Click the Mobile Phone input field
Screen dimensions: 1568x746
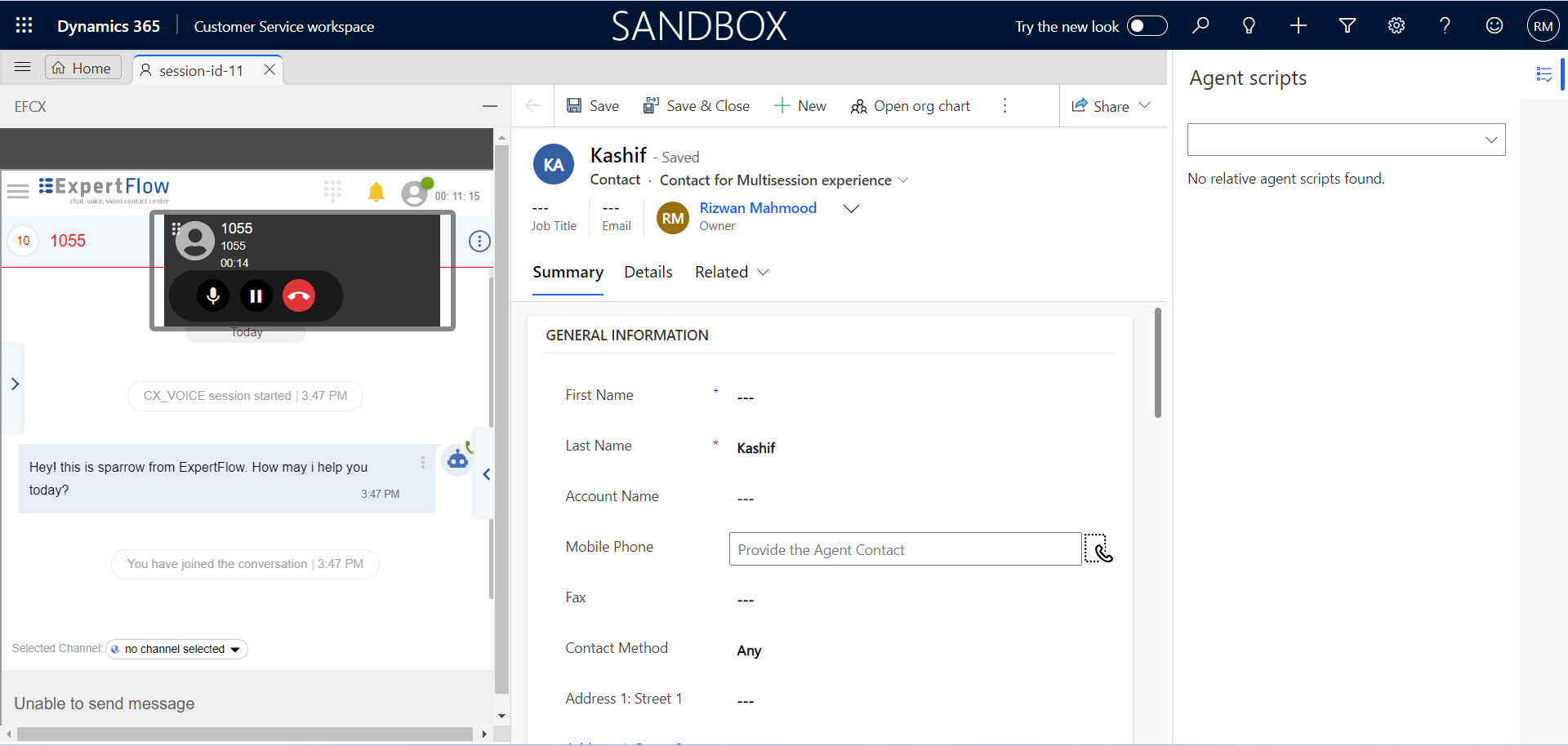coord(905,549)
